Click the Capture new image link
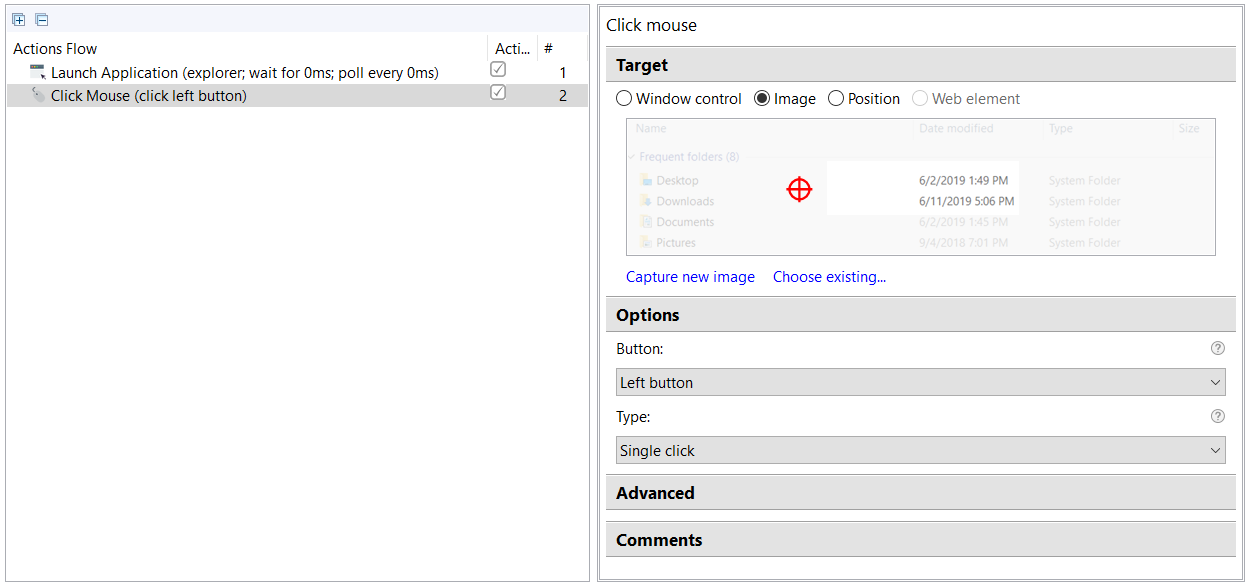1247x587 pixels. click(690, 277)
